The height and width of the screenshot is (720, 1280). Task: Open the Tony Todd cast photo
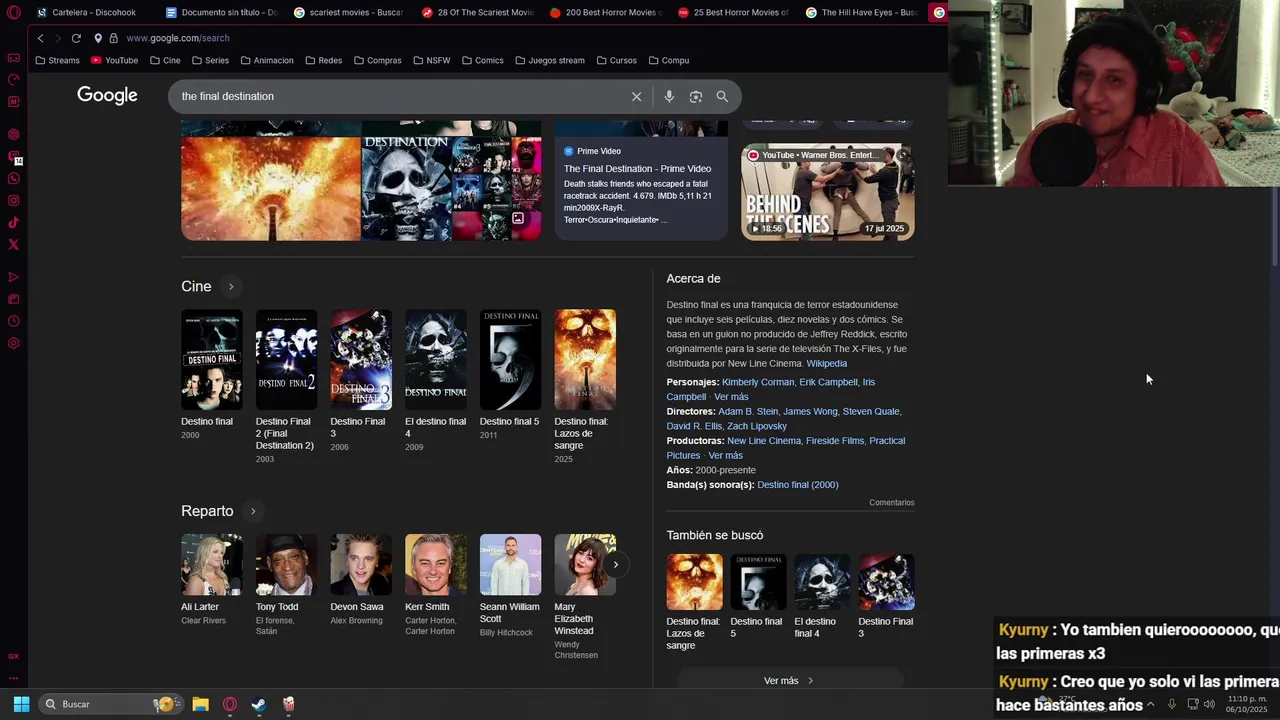286,565
